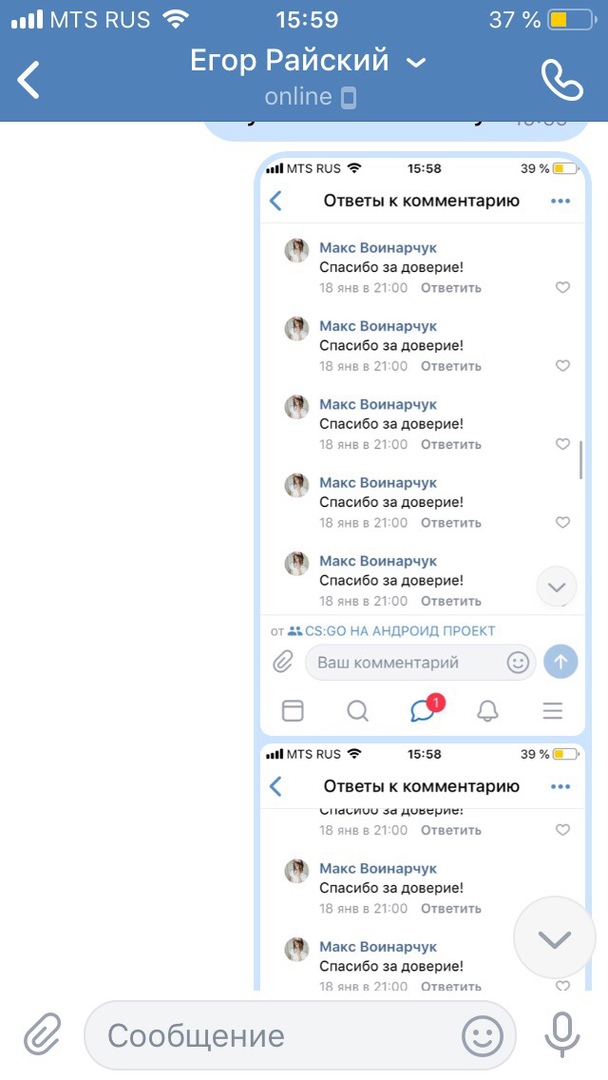
Task: Open the attachment paperclip next to Сообщение
Action: click(x=43, y=1035)
